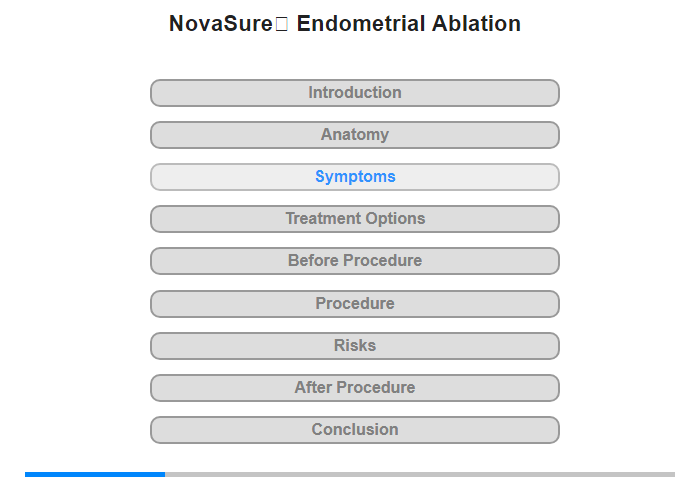Viewport: 700px width, 480px height.
Task: Jump to the Conclusion section
Action: pyautogui.click(x=355, y=430)
